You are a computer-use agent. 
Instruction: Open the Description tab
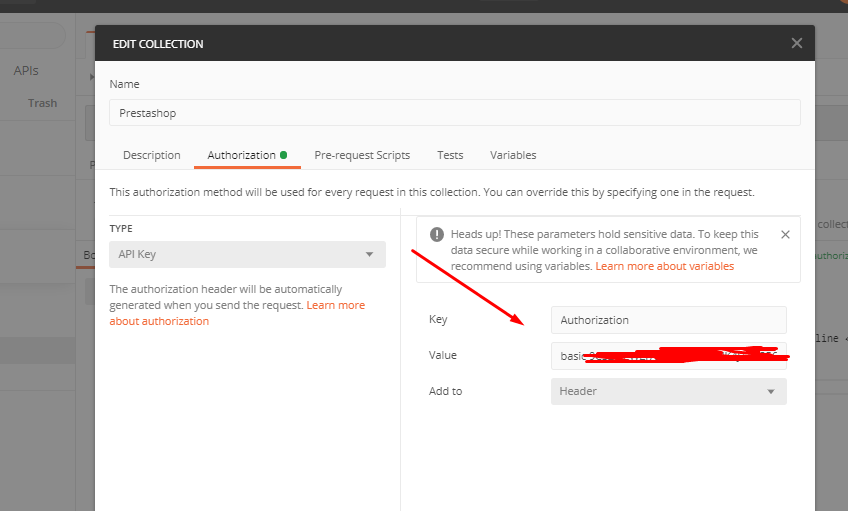151,155
